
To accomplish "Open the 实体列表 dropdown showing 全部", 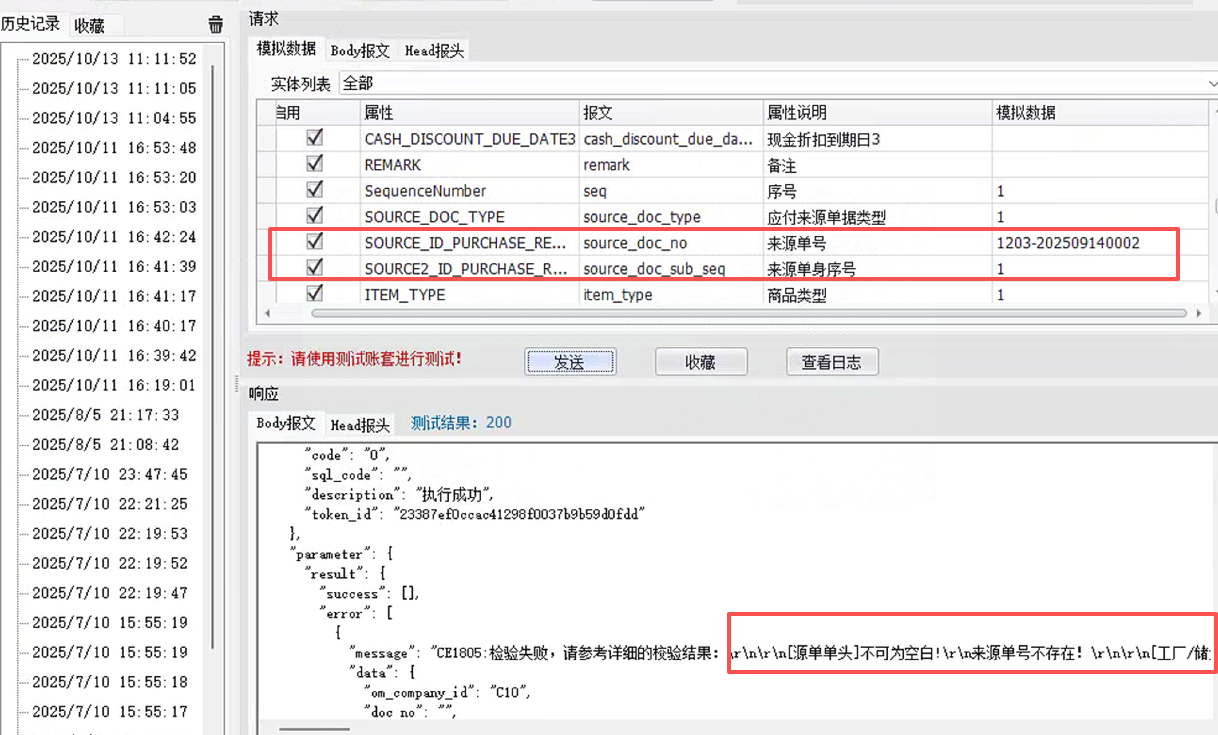I will [778, 83].
